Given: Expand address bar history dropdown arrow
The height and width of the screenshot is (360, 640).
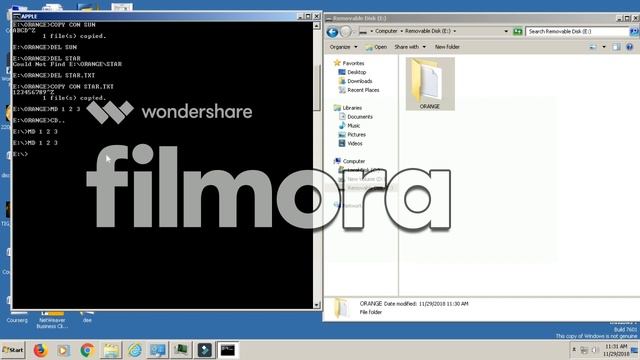Looking at the screenshot, I should tap(506, 31).
